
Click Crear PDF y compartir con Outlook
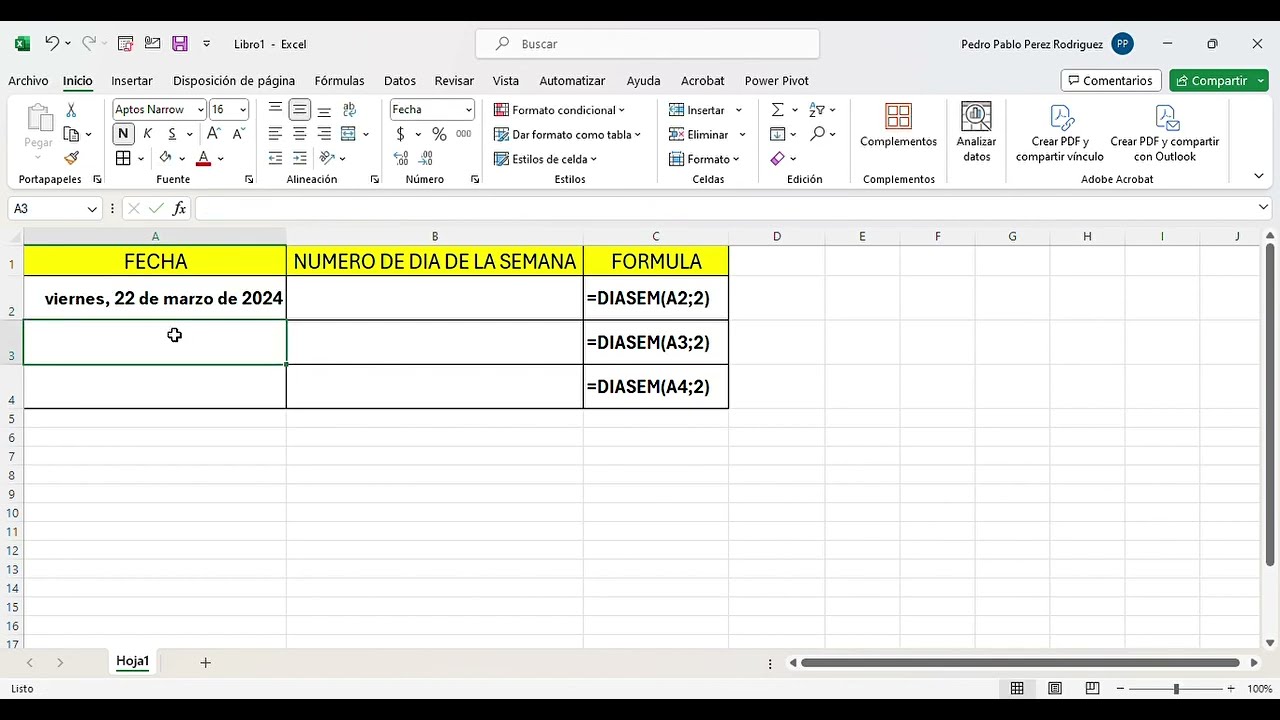[x=1164, y=134]
